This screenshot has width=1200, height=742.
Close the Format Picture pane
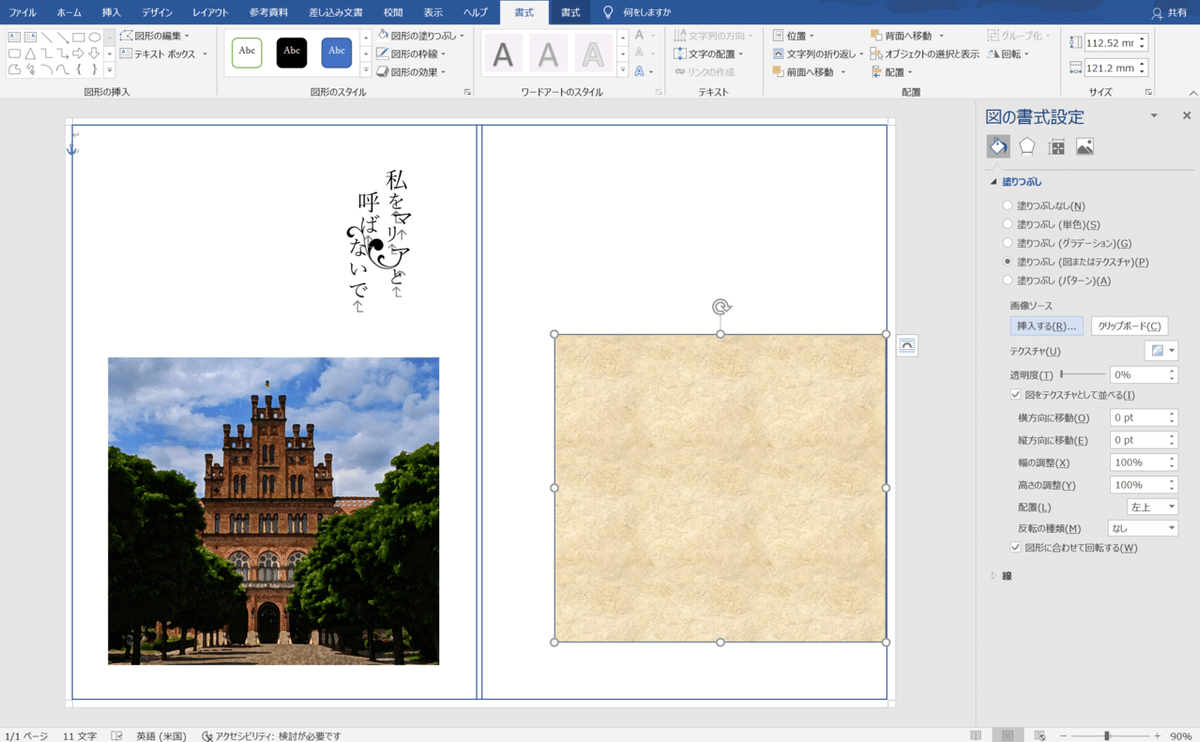tap(1186, 116)
